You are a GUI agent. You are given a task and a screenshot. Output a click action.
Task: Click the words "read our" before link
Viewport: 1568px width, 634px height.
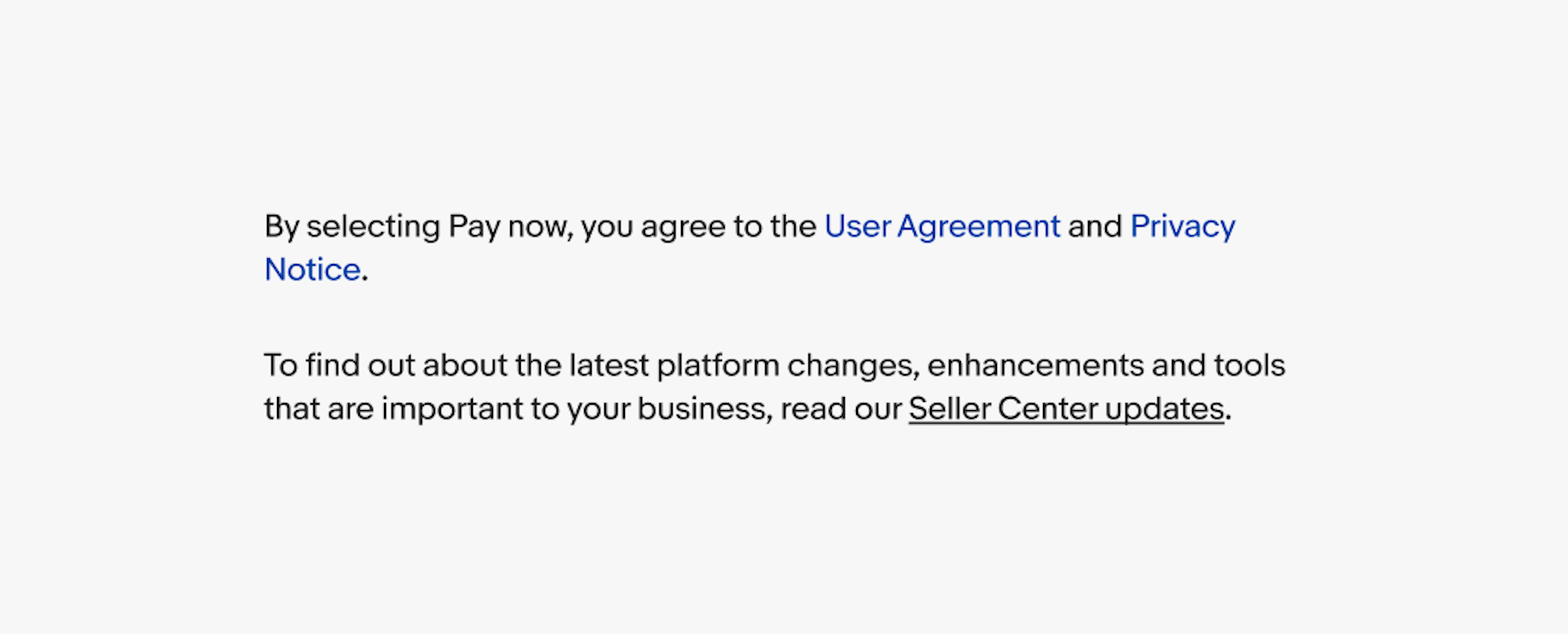[x=841, y=408]
